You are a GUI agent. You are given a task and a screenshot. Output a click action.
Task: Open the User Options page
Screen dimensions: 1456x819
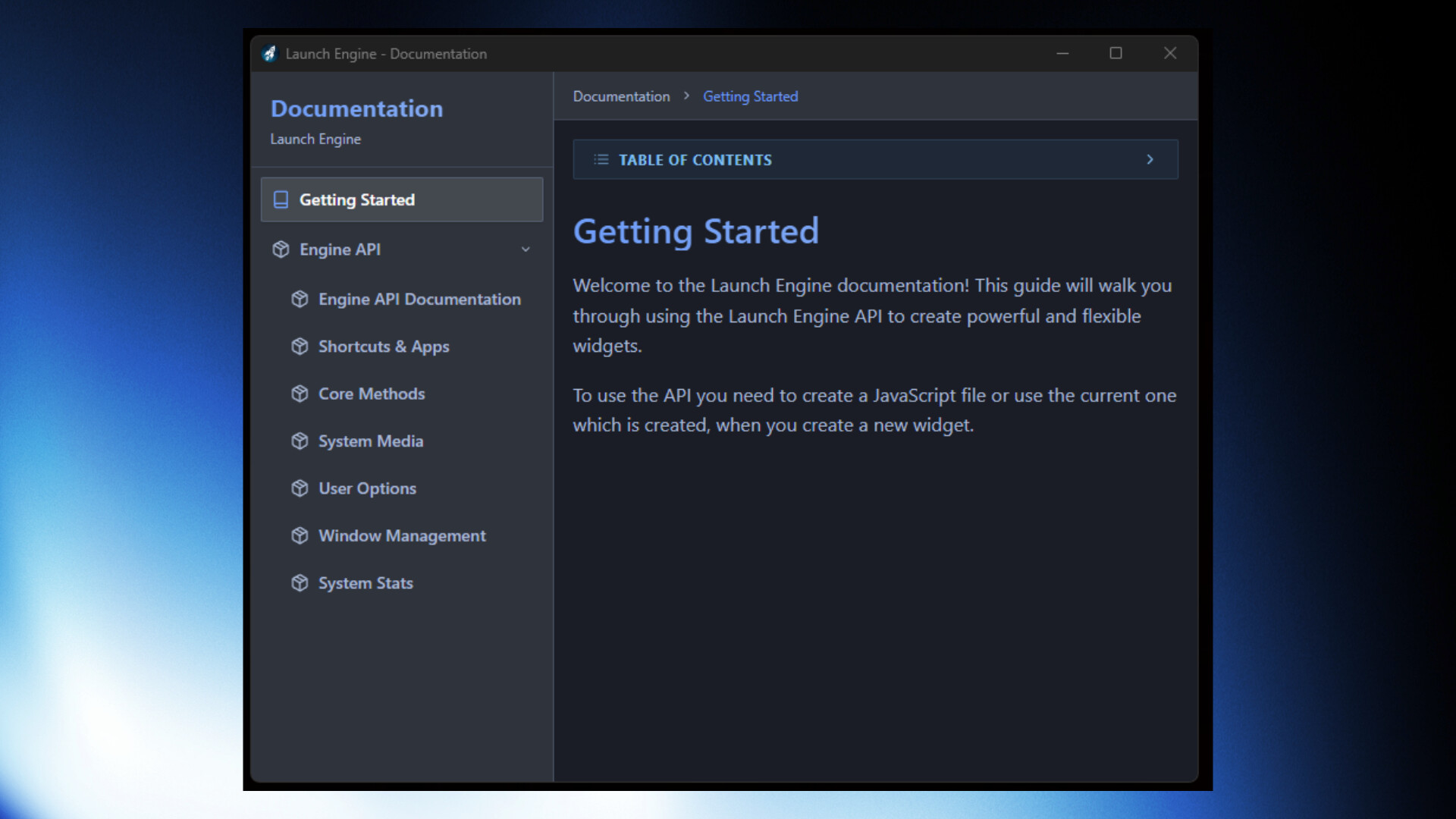(x=367, y=488)
